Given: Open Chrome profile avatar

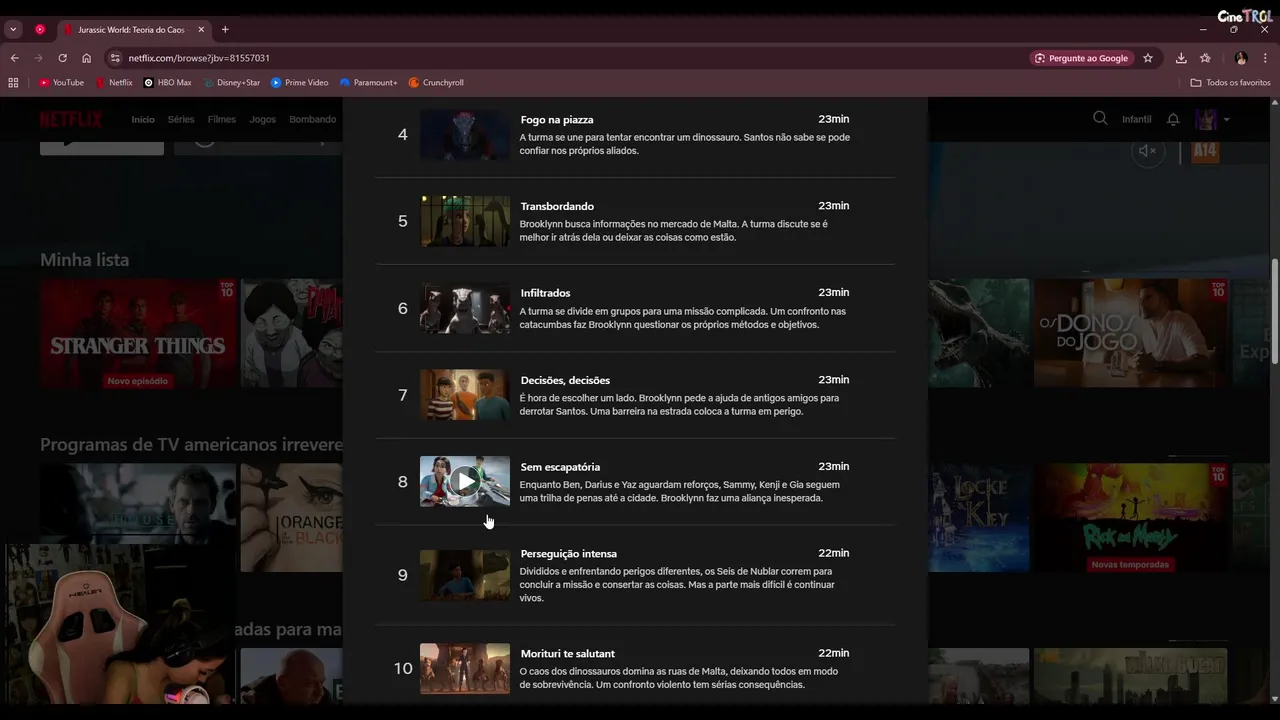Looking at the screenshot, I should click(x=1241, y=58).
